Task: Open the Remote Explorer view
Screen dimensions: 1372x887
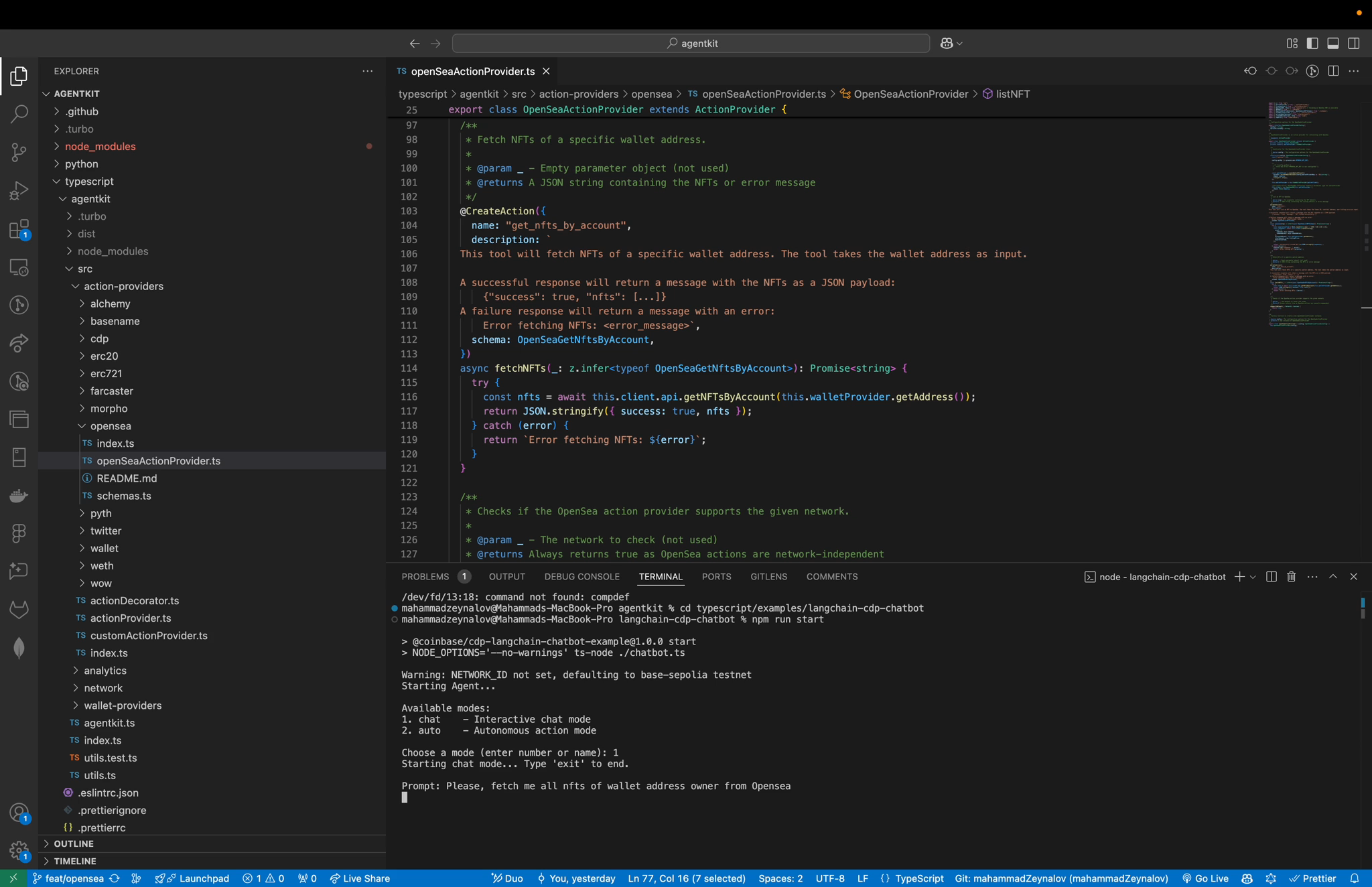Action: (19, 267)
